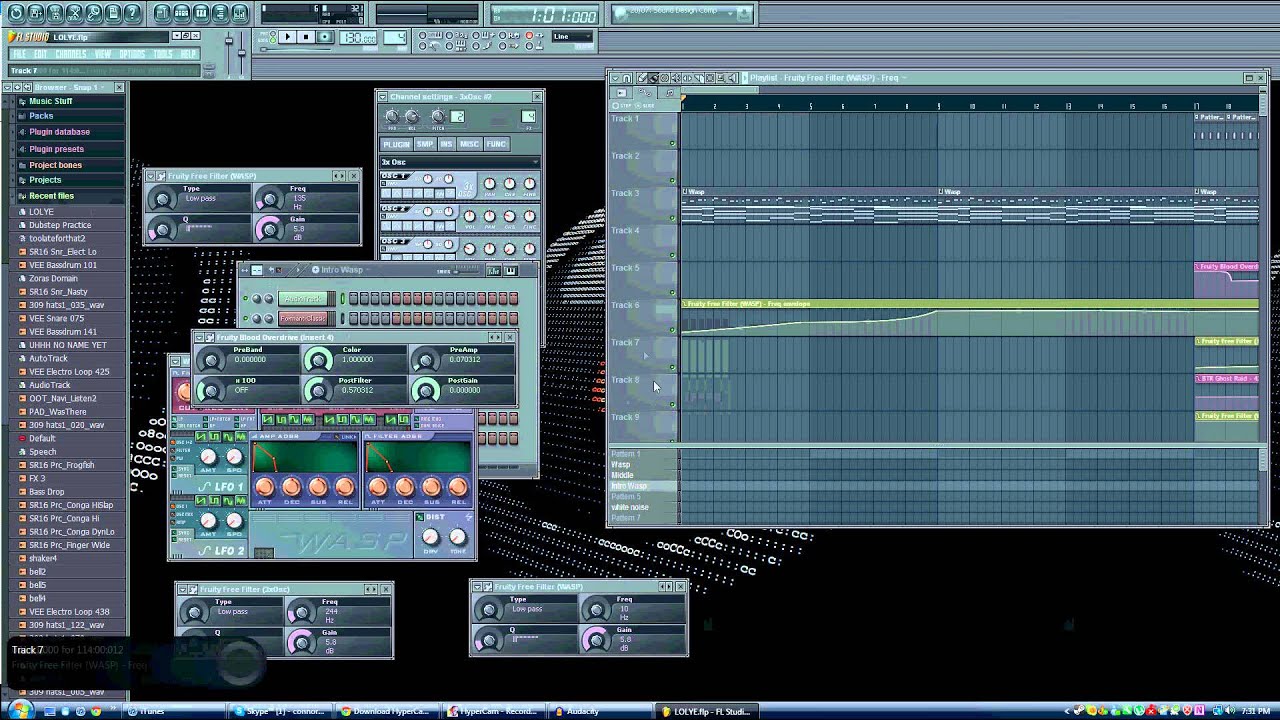This screenshot has width=1280, height=720.
Task: Open the HELP menu
Action: (x=188, y=54)
